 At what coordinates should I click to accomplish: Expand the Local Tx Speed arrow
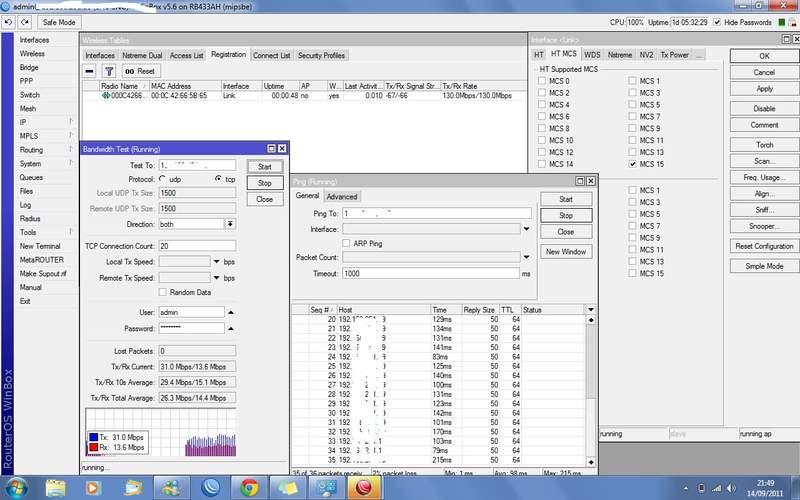coord(216,262)
